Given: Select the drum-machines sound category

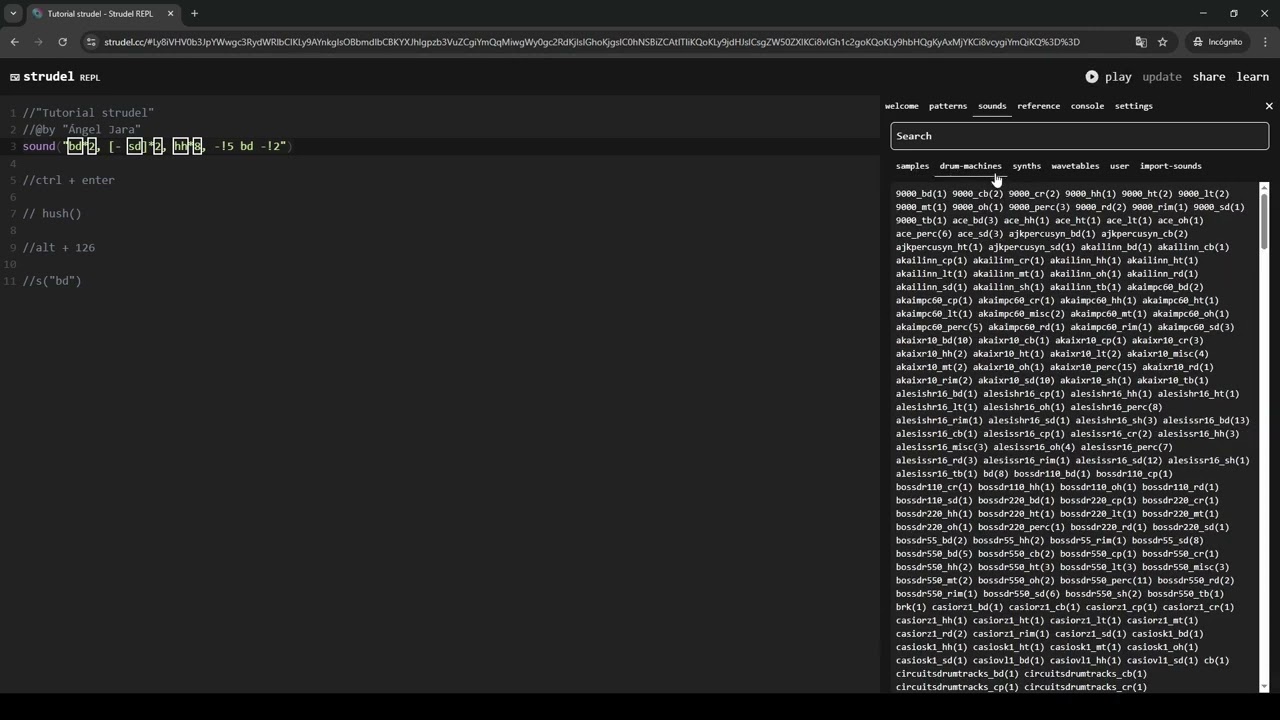Looking at the screenshot, I should pyautogui.click(x=970, y=166).
